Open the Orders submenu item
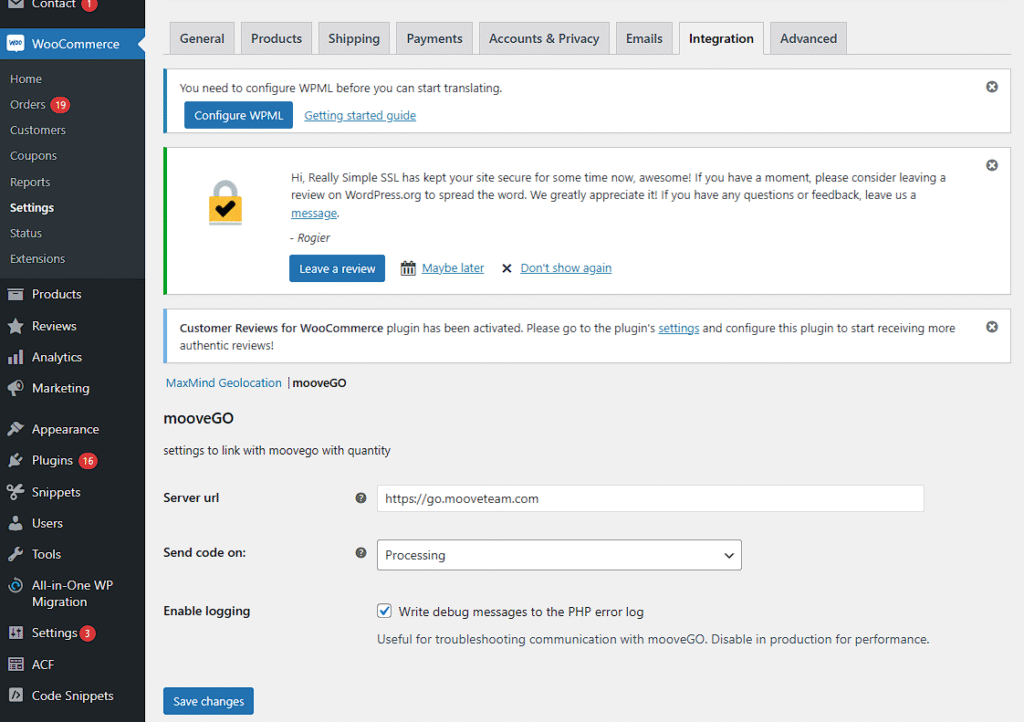 (27, 104)
